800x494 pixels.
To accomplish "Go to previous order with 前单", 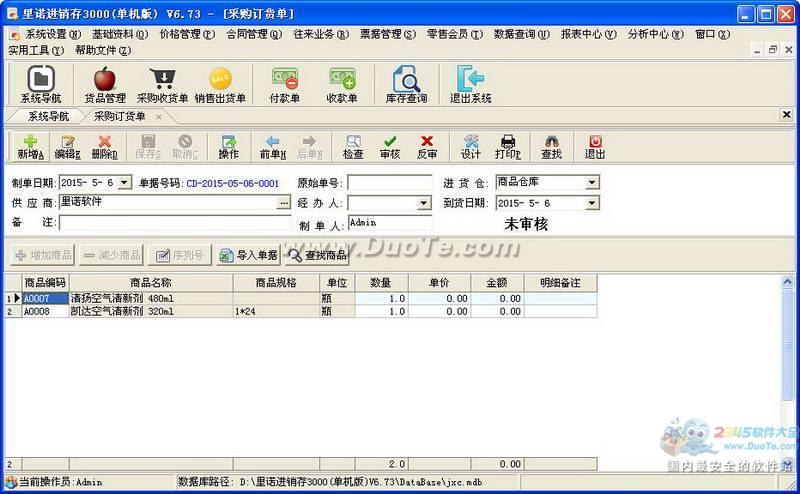I will [273, 147].
